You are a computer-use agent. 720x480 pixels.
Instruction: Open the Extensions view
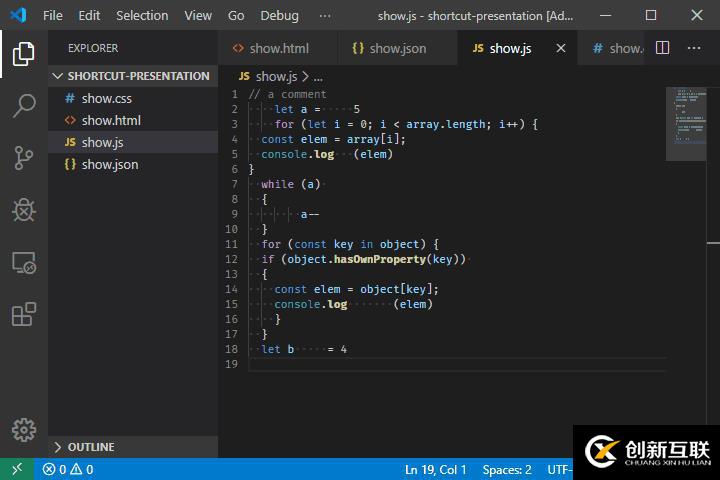tap(23, 315)
